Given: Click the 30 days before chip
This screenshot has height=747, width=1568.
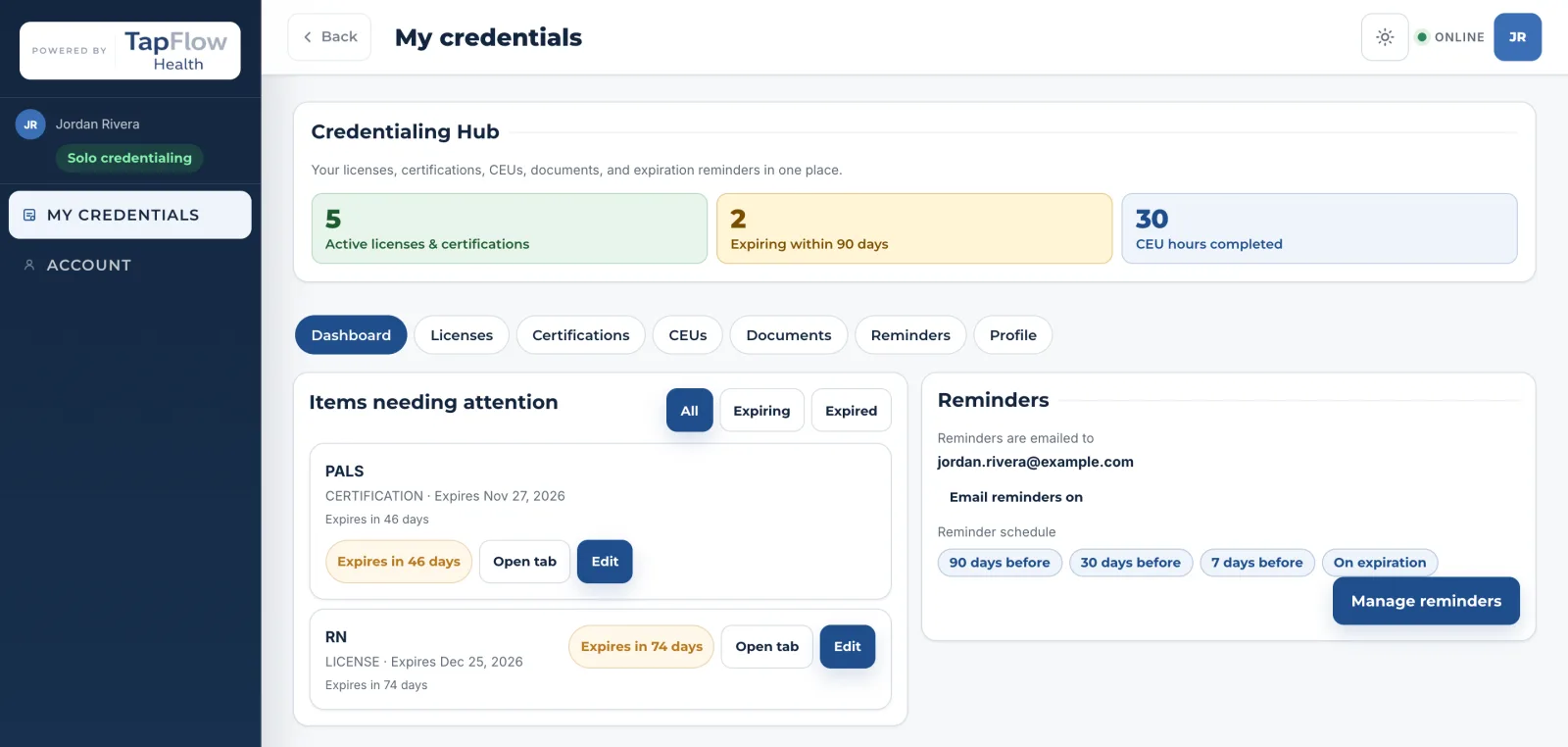Looking at the screenshot, I should click(x=1131, y=563).
